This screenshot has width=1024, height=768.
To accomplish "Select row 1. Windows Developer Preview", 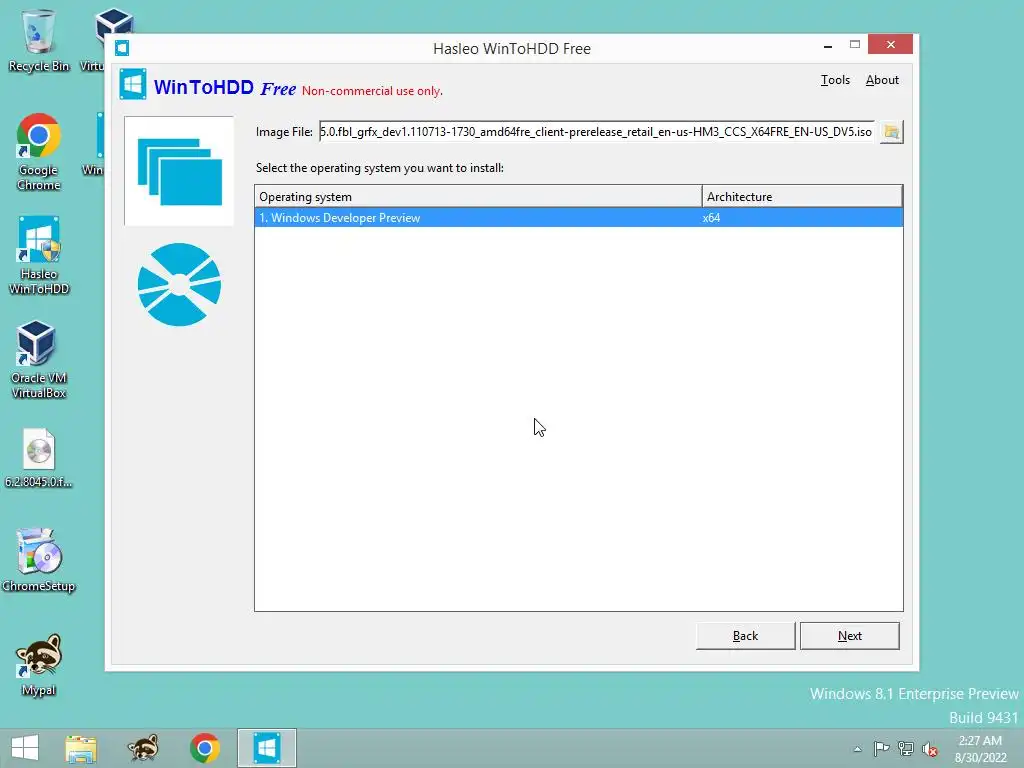I will (579, 218).
